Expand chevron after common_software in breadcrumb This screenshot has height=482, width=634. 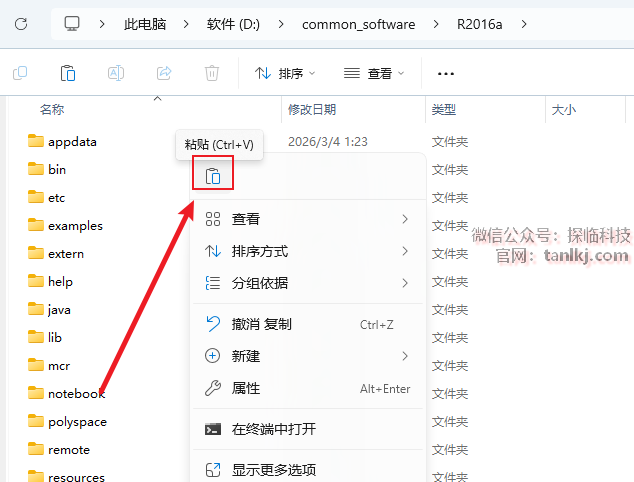(x=436, y=24)
